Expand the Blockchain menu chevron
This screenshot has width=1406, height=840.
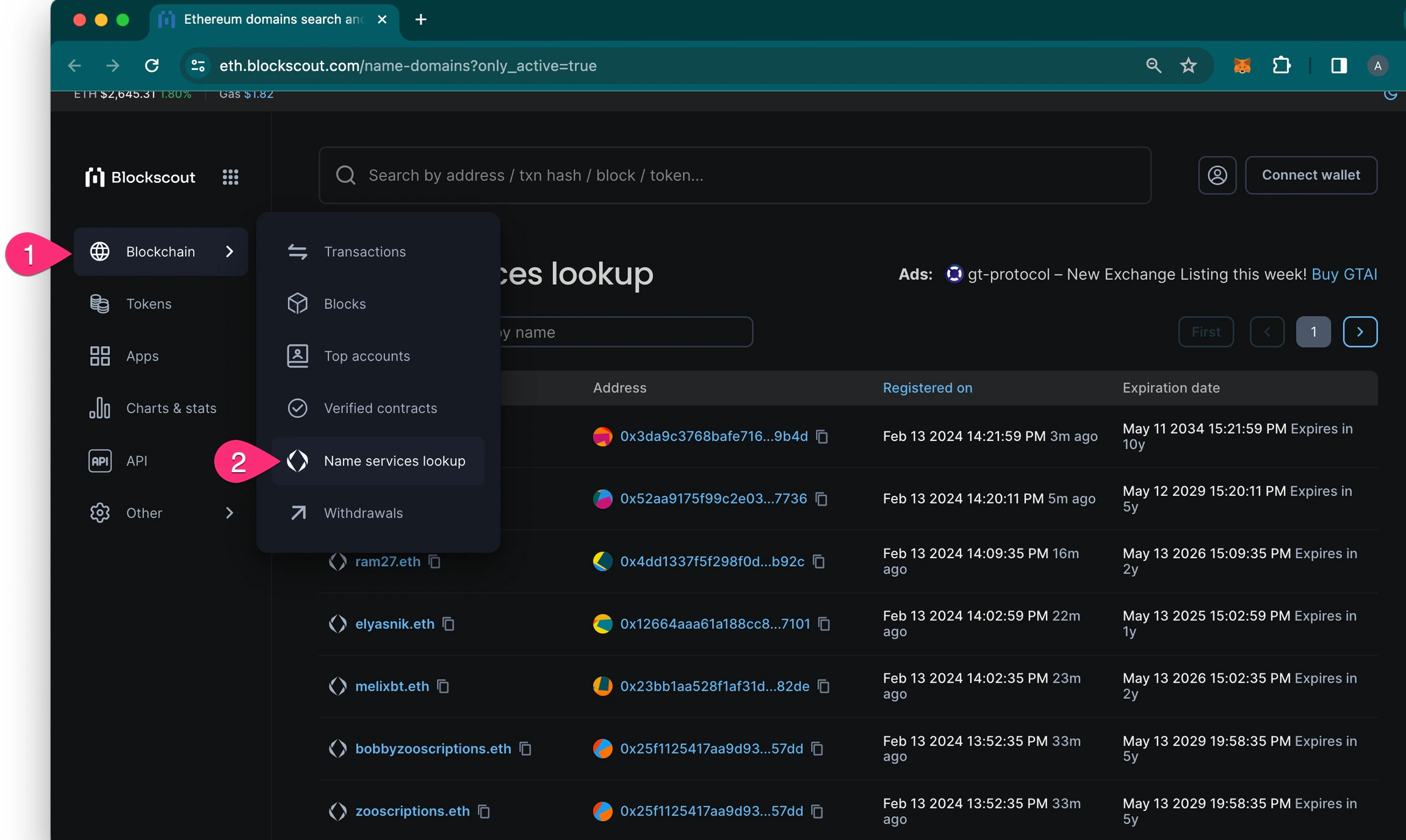[x=229, y=251]
